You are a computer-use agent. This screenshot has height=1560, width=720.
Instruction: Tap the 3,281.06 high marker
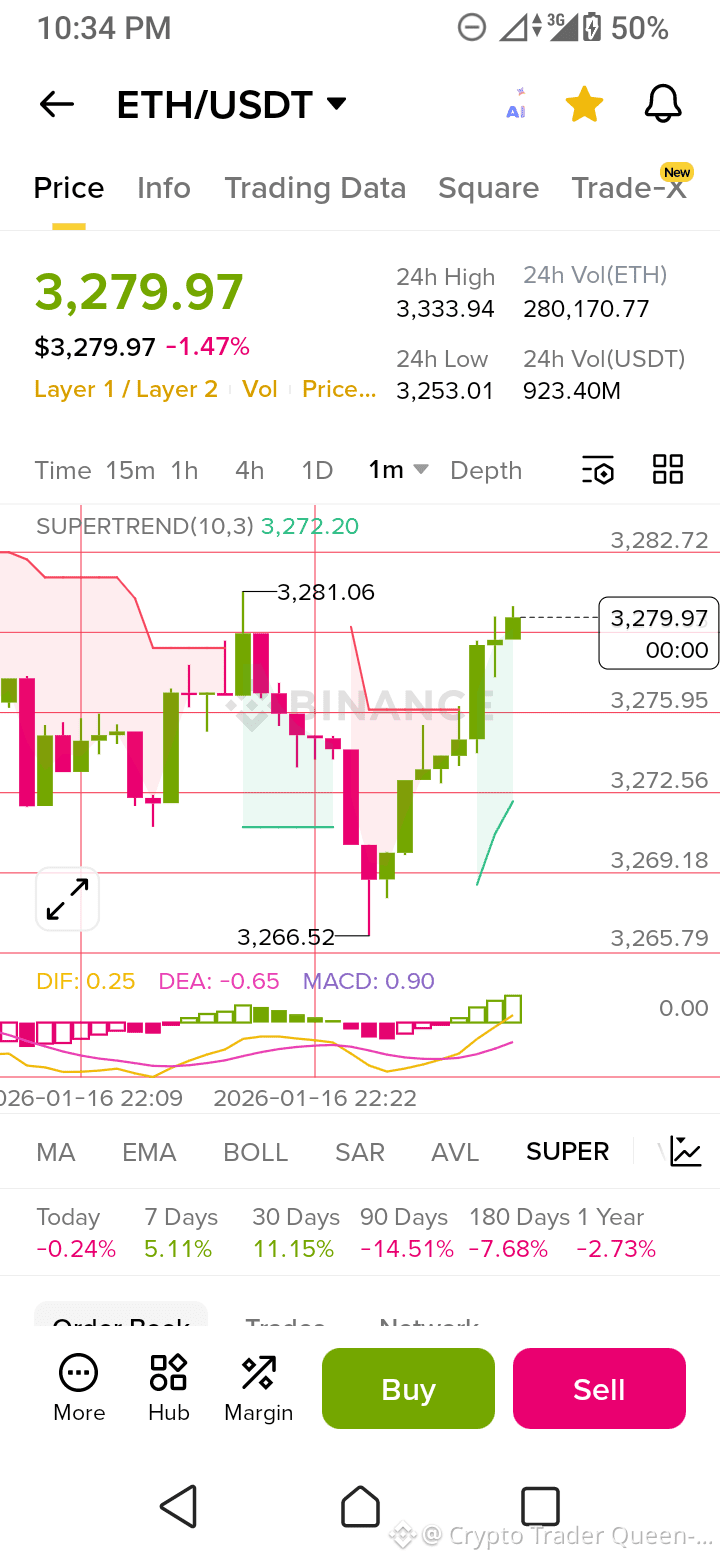tap(326, 592)
